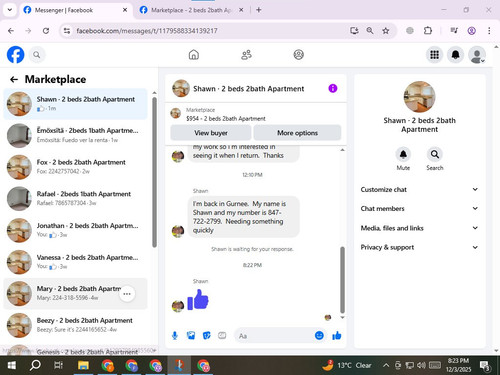
Task: Show hidden system tray icons chevron
Action: pos(386,365)
